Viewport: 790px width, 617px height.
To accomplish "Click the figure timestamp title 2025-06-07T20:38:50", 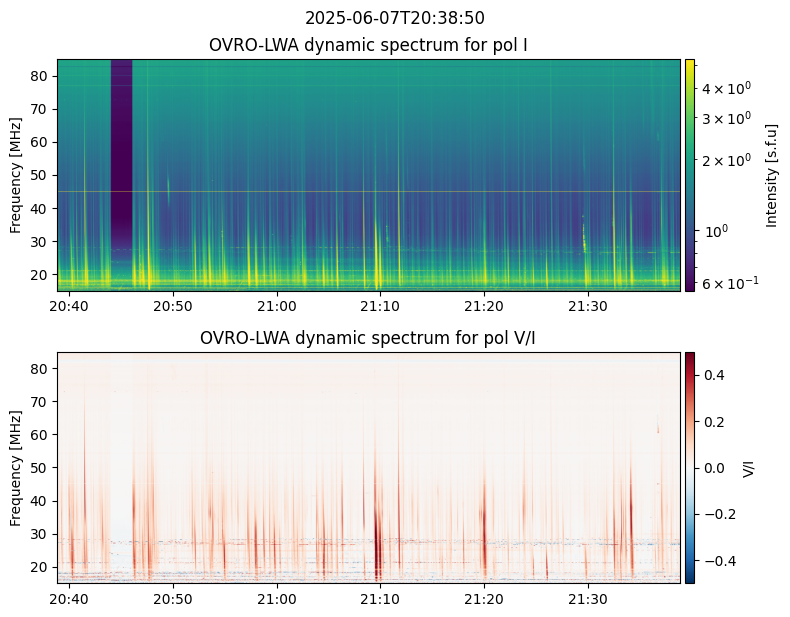I will point(395,18).
